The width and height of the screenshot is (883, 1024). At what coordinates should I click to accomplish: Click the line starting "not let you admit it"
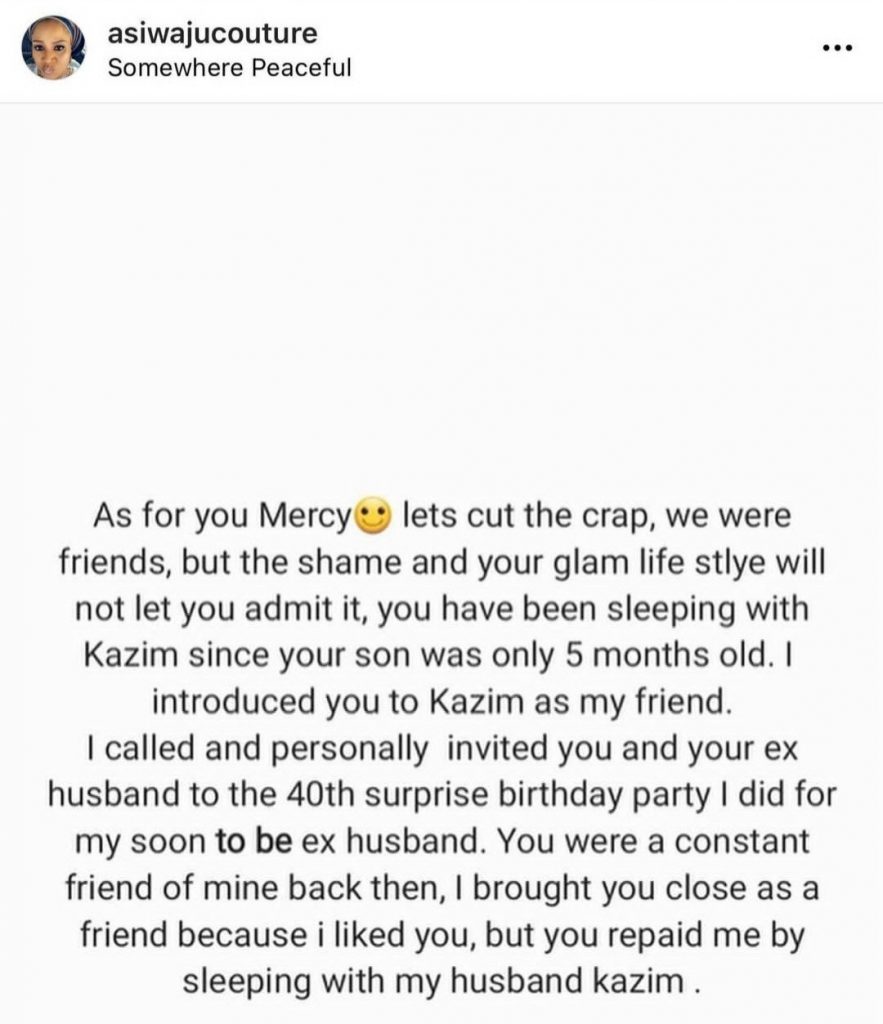441,610
